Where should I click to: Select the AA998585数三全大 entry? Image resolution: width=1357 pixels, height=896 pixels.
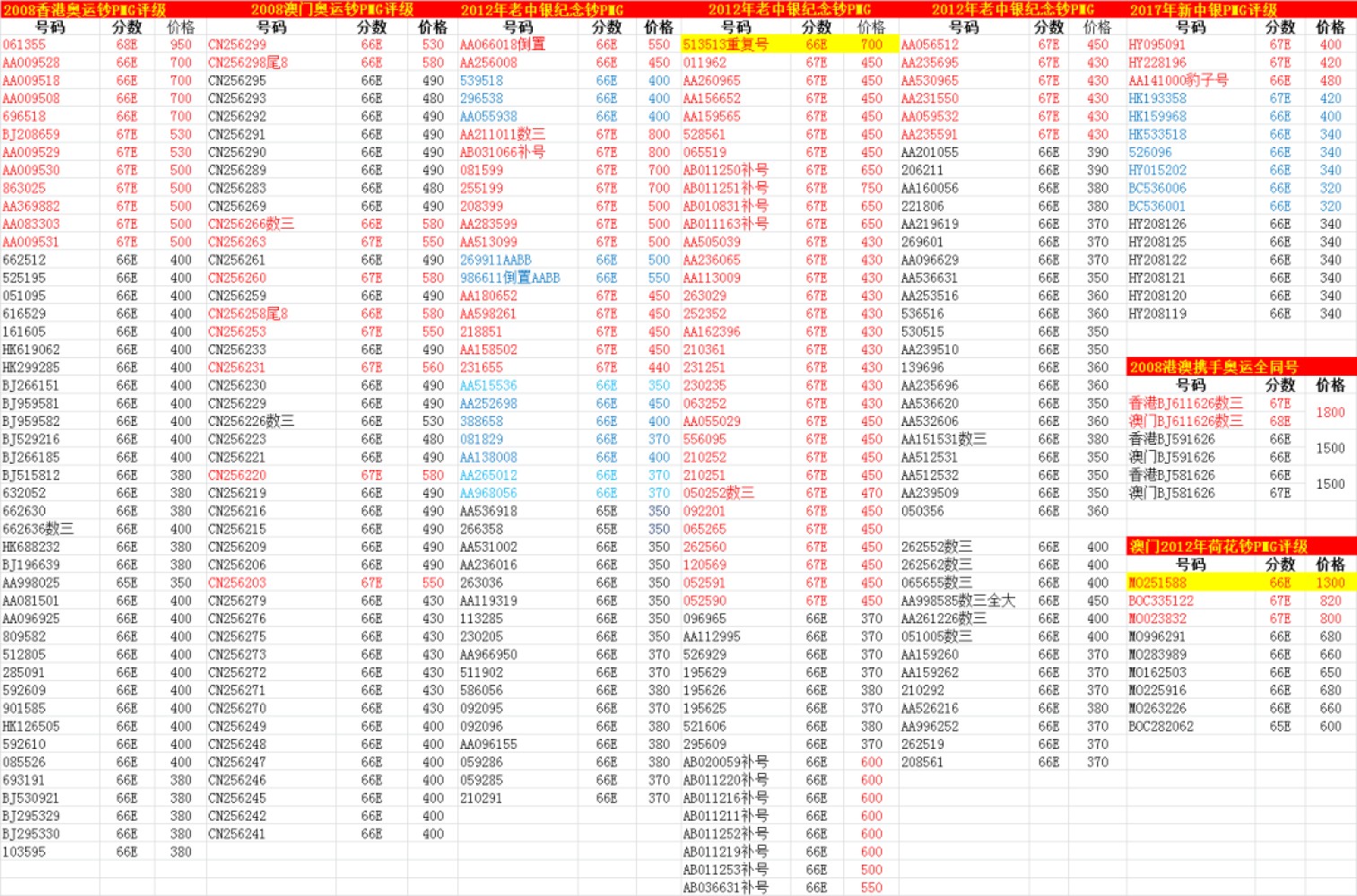[x=957, y=600]
